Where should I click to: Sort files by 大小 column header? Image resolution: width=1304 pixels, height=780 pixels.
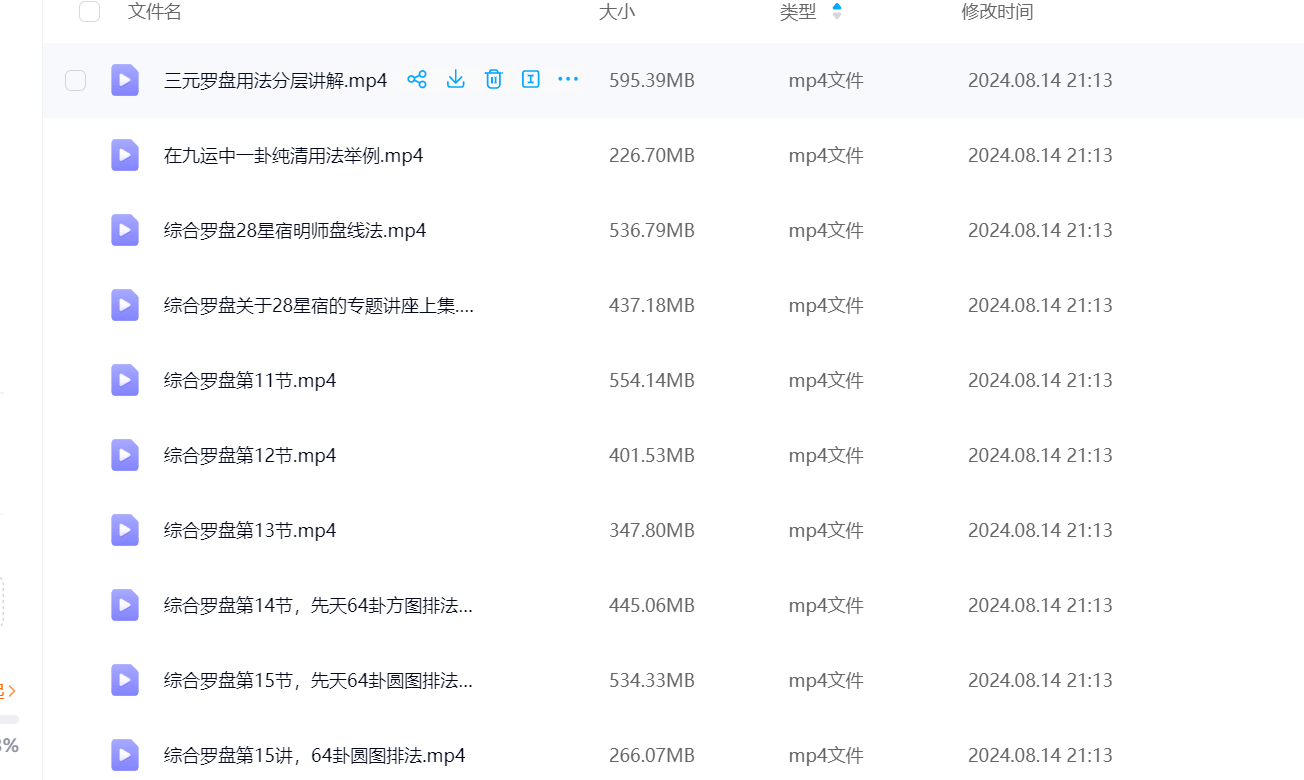(x=616, y=12)
